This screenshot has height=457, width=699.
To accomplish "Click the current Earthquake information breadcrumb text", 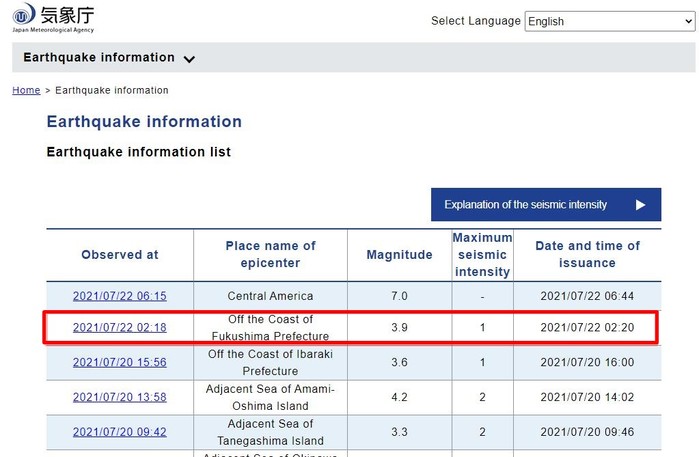I will click(112, 91).
